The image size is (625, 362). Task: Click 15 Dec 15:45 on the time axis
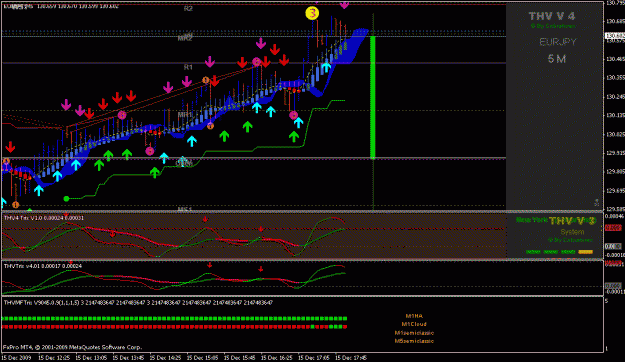click(x=239, y=358)
